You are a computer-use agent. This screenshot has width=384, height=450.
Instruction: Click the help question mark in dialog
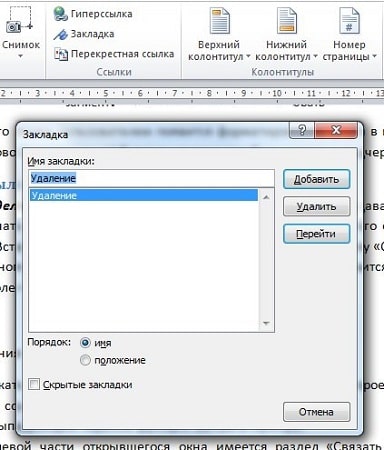pos(302,130)
